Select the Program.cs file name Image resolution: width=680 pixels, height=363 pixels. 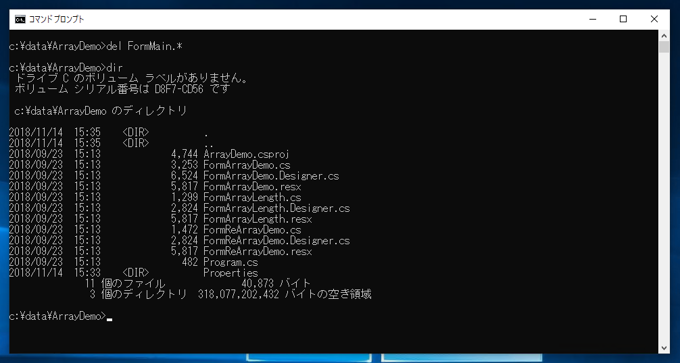tap(230, 262)
